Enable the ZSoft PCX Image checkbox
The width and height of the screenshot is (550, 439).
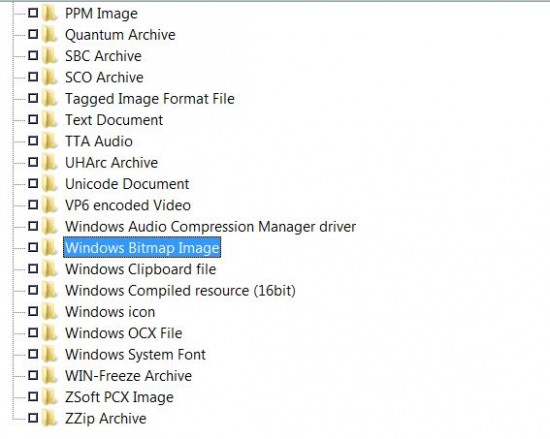pyautogui.click(x=33, y=396)
